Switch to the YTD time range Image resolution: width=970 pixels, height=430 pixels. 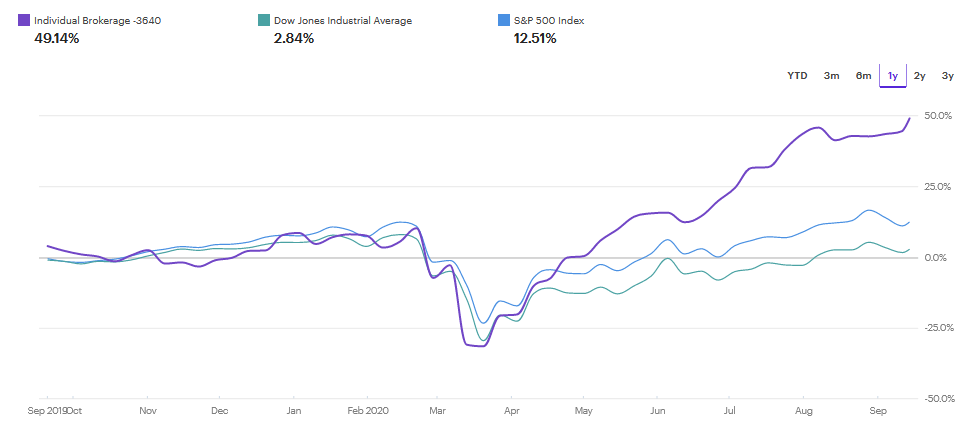(x=797, y=75)
